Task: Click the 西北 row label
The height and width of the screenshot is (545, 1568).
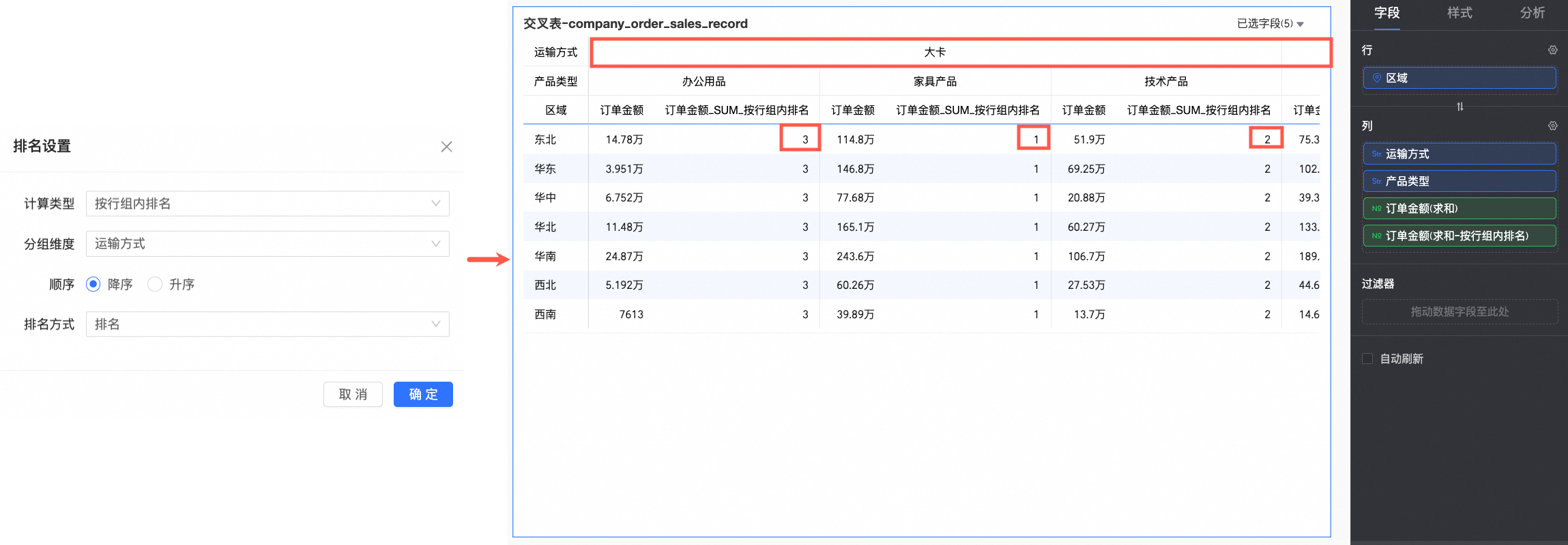Action: click(545, 285)
